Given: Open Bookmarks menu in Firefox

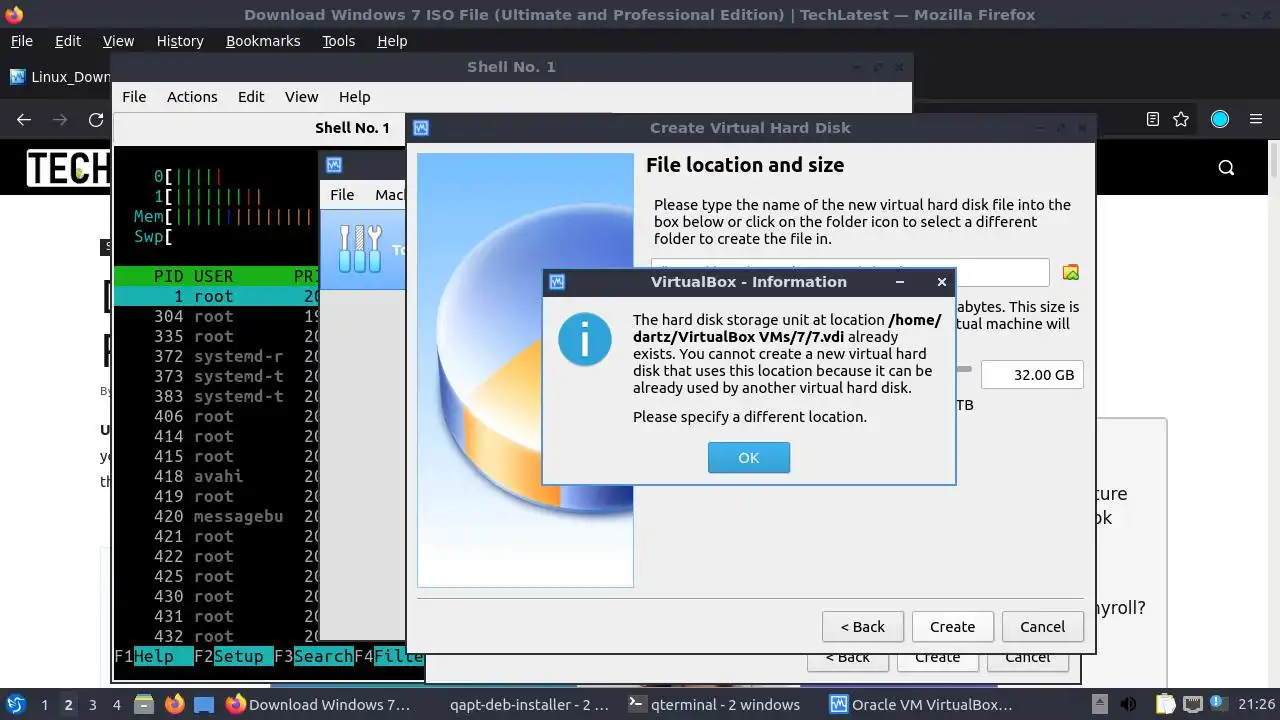Looking at the screenshot, I should pos(263,41).
